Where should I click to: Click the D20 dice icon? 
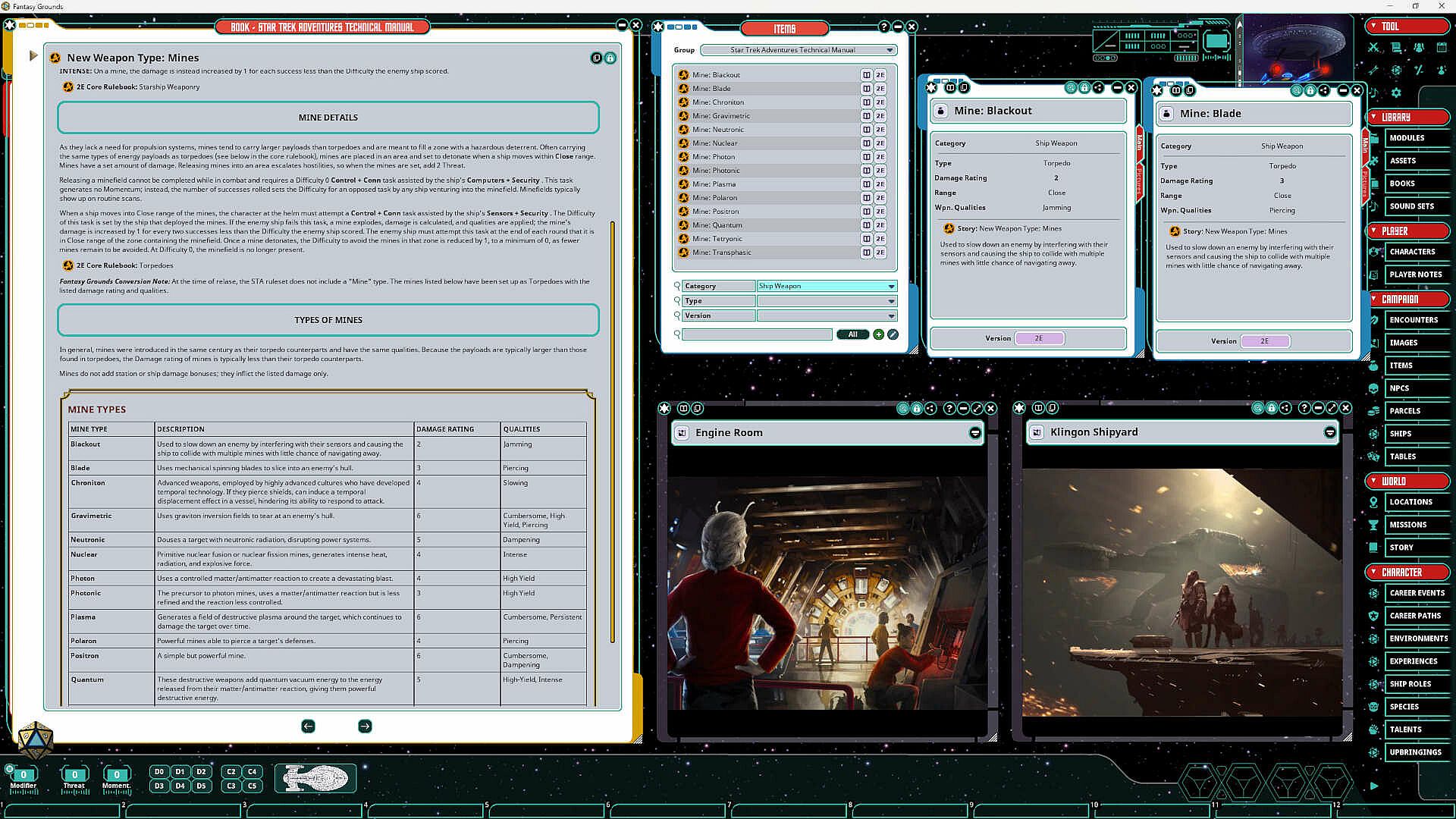pyautogui.click(x=35, y=740)
